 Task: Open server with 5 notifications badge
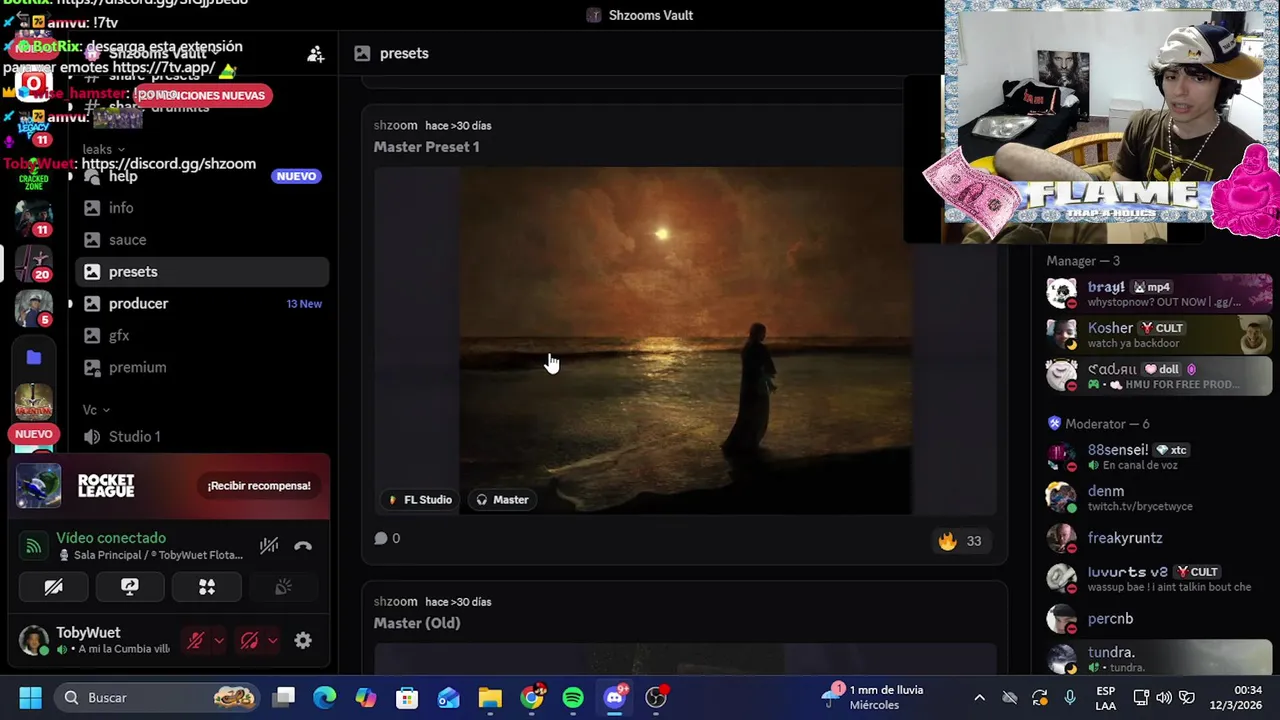pos(33,309)
